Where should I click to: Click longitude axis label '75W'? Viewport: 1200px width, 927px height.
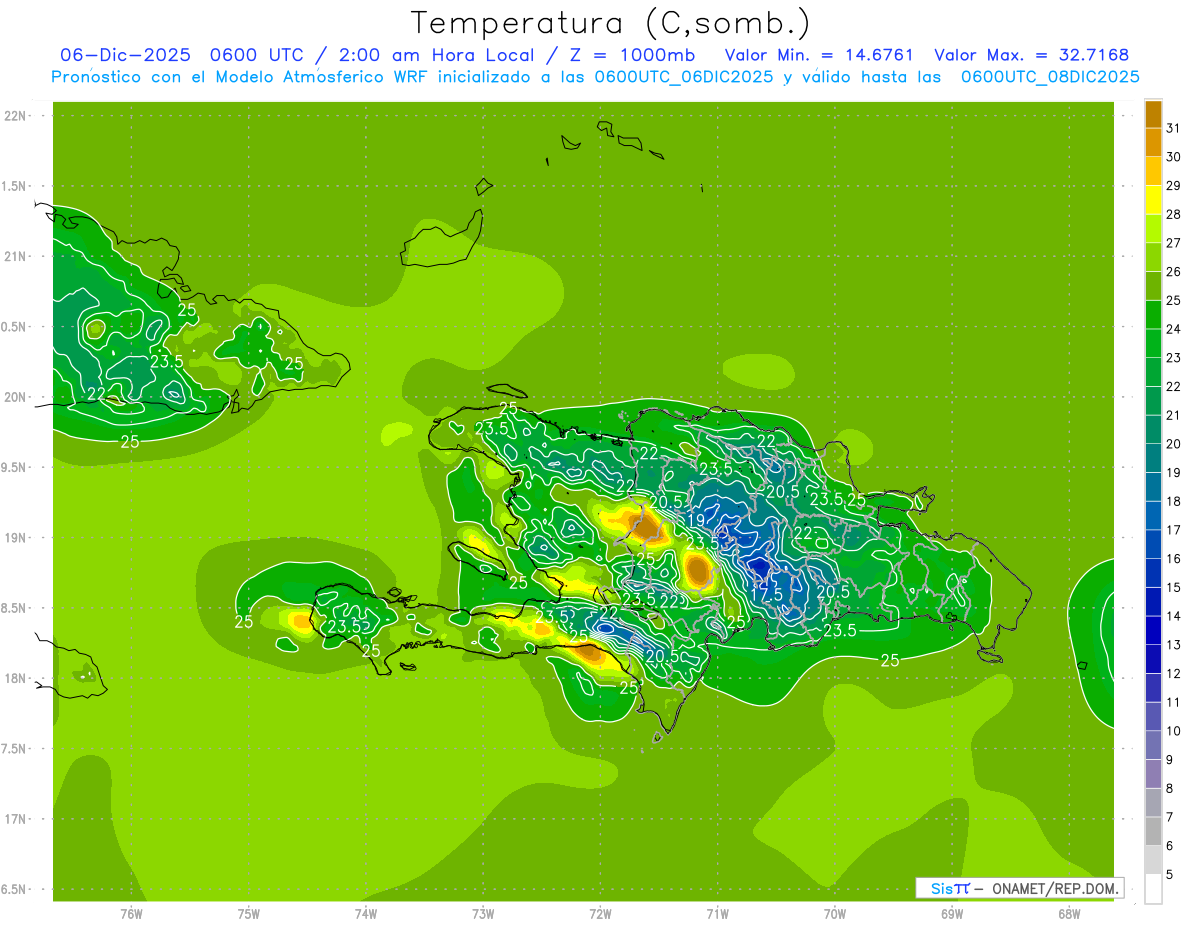click(x=248, y=913)
